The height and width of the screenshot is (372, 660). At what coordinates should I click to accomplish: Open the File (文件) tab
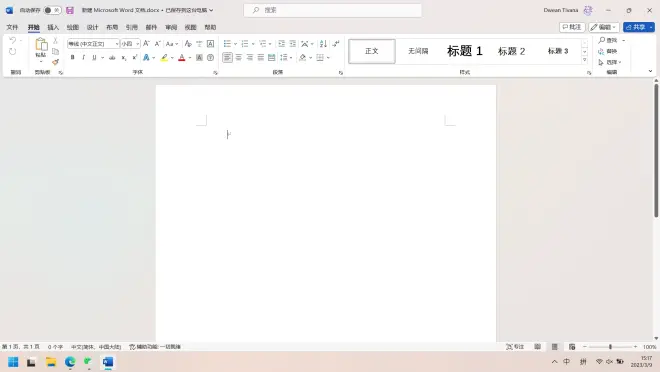pos(12,27)
